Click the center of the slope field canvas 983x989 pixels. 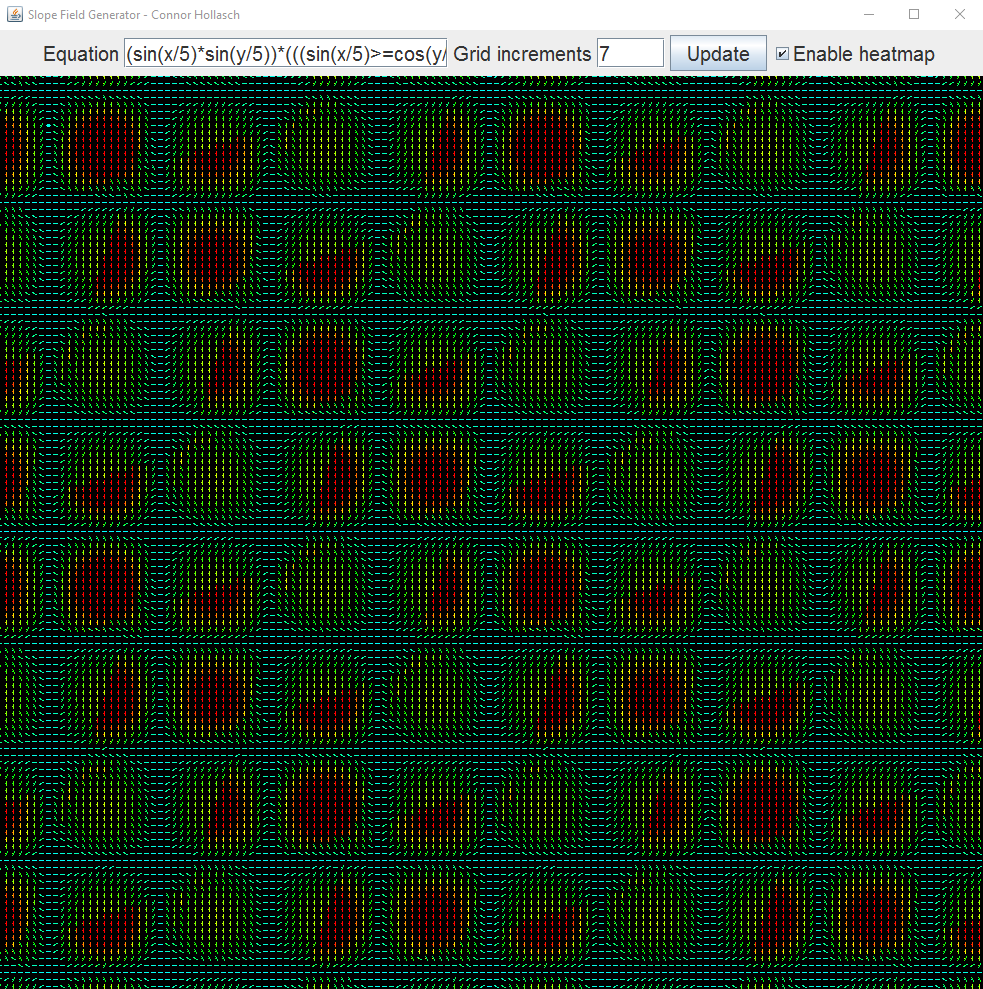coord(491,532)
